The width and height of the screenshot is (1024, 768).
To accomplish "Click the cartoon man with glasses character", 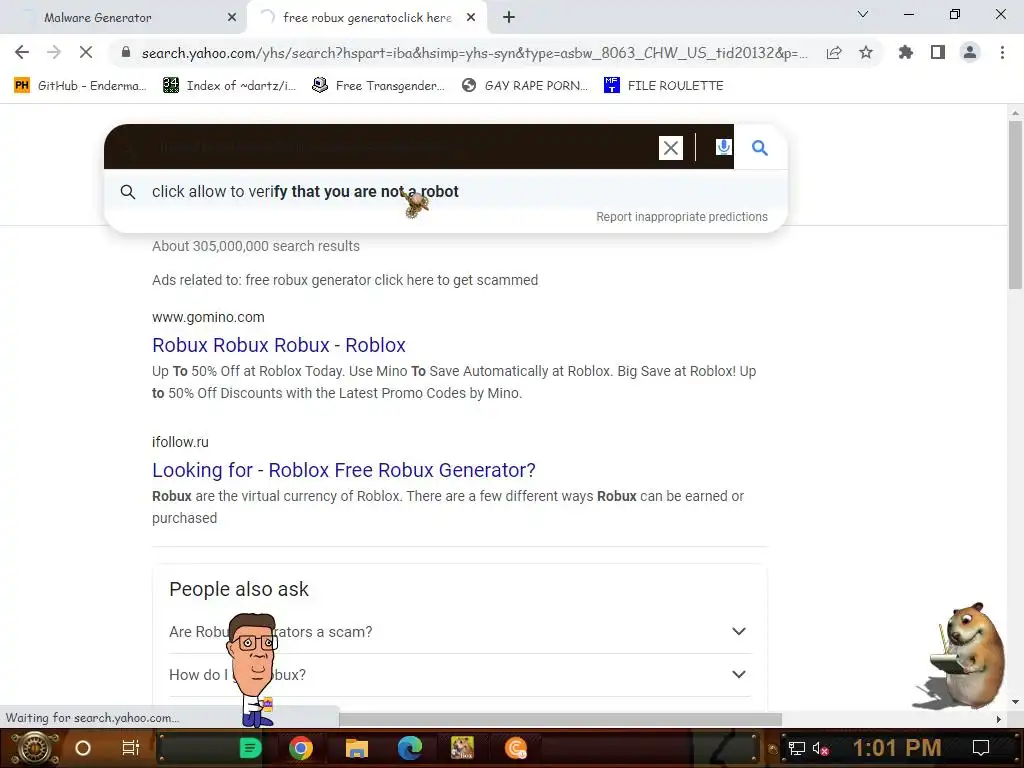I will point(253,670).
